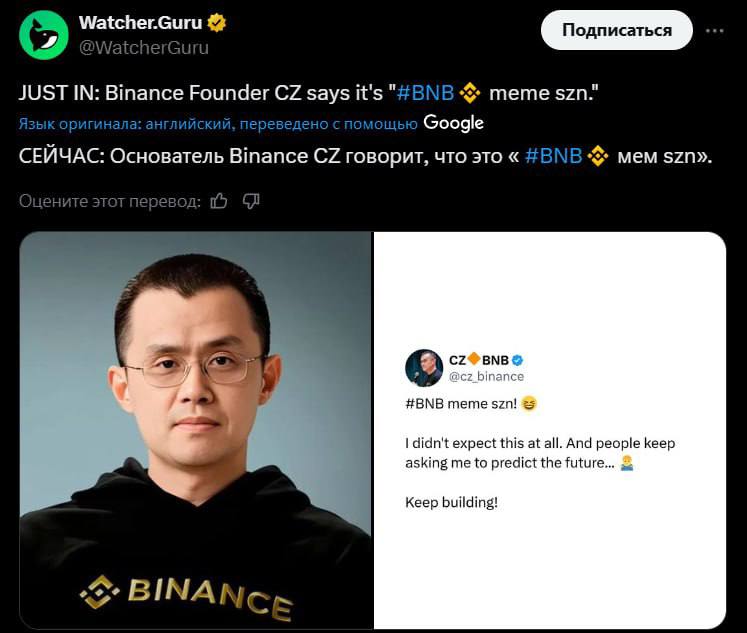Subscribe using the Подписаться button

tap(616, 30)
